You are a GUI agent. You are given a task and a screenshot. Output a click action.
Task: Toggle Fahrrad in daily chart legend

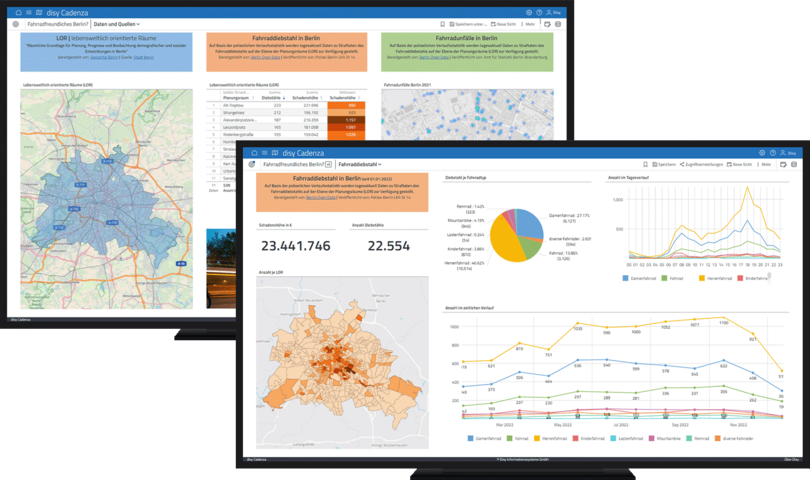672,278
